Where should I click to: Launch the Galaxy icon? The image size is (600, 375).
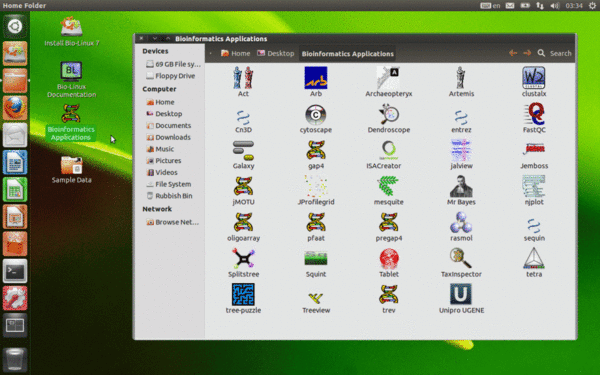pos(243,150)
